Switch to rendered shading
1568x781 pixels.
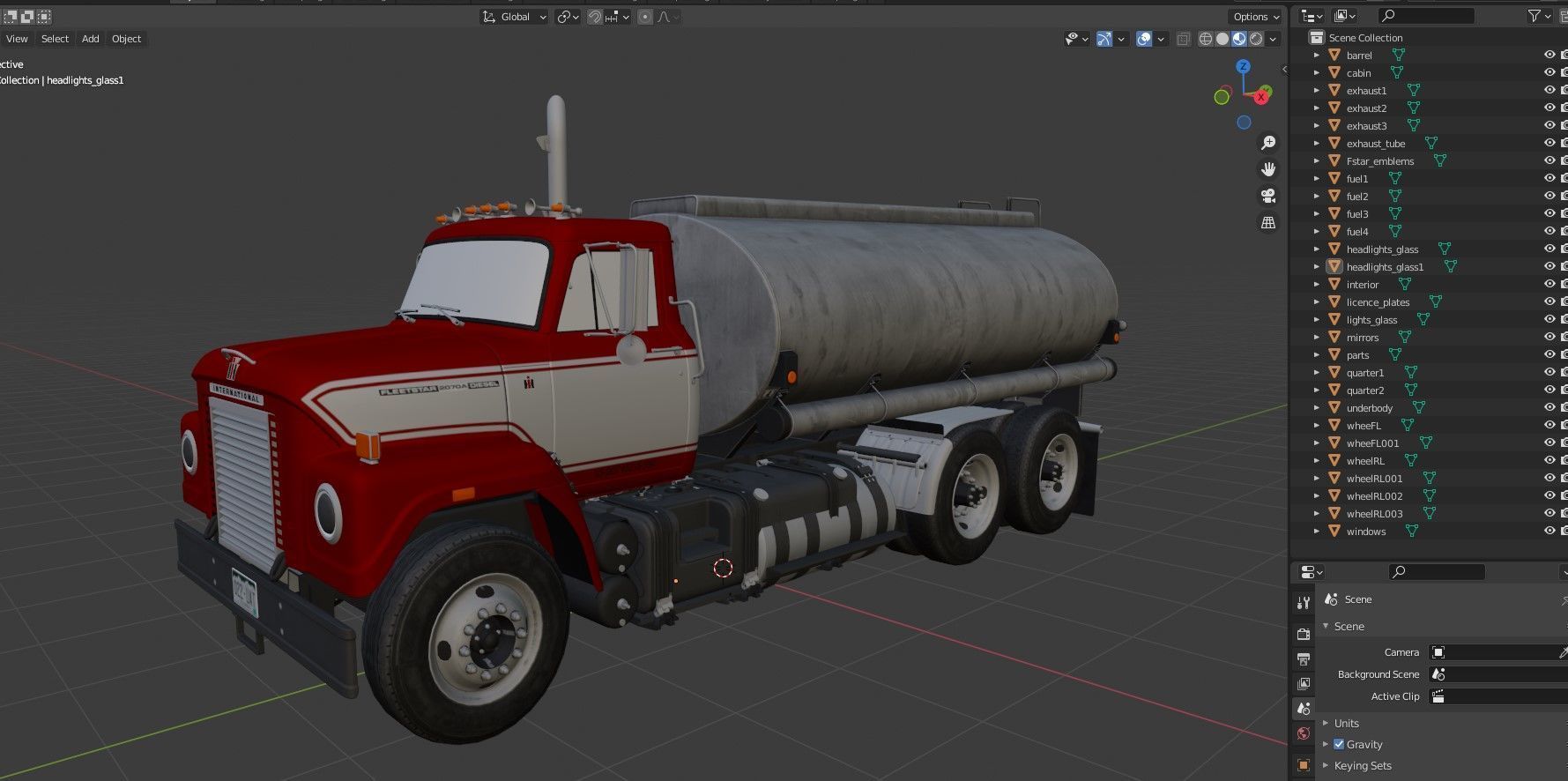point(1256,39)
